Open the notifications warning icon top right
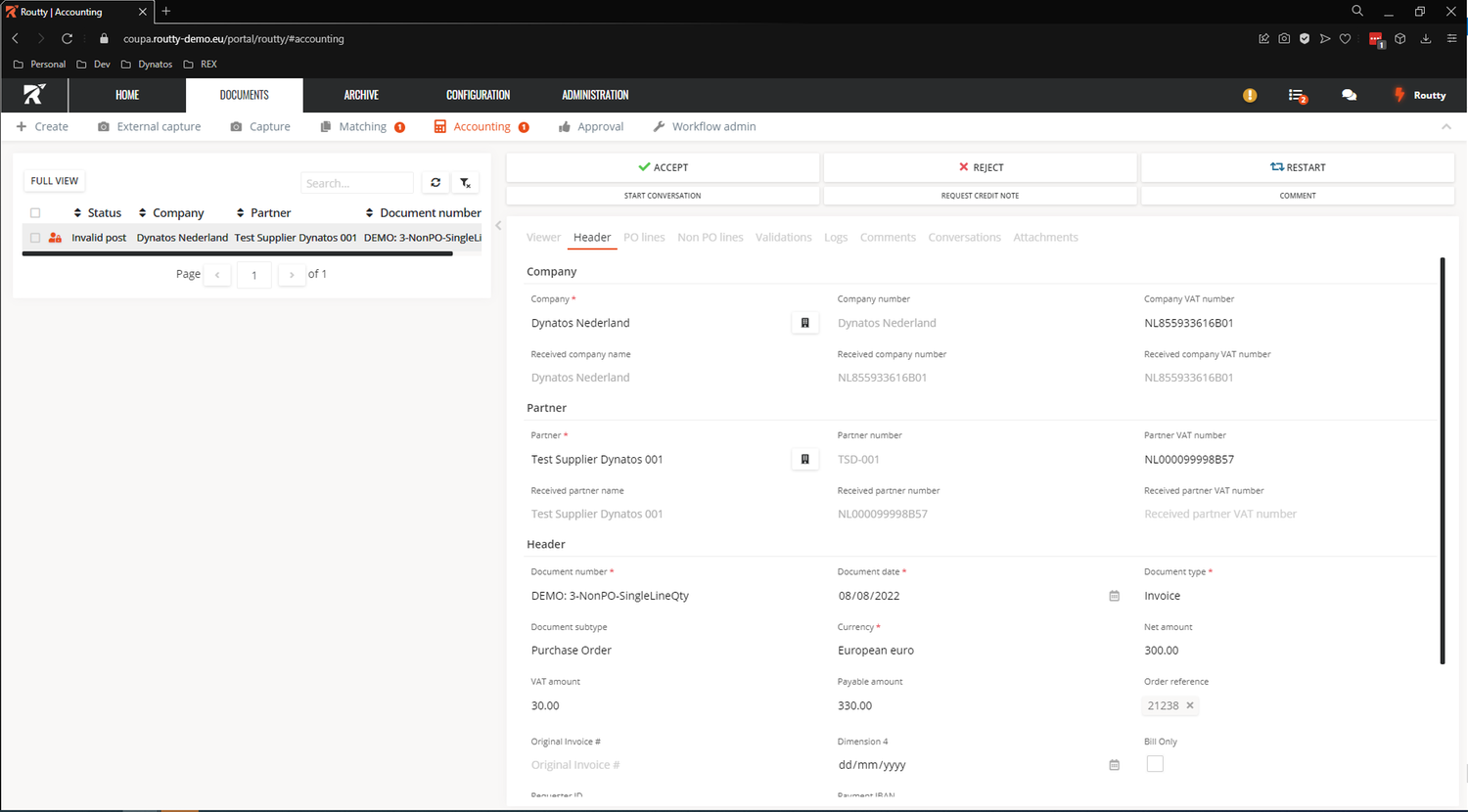Screen dimensions: 1468x812 click(1250, 95)
